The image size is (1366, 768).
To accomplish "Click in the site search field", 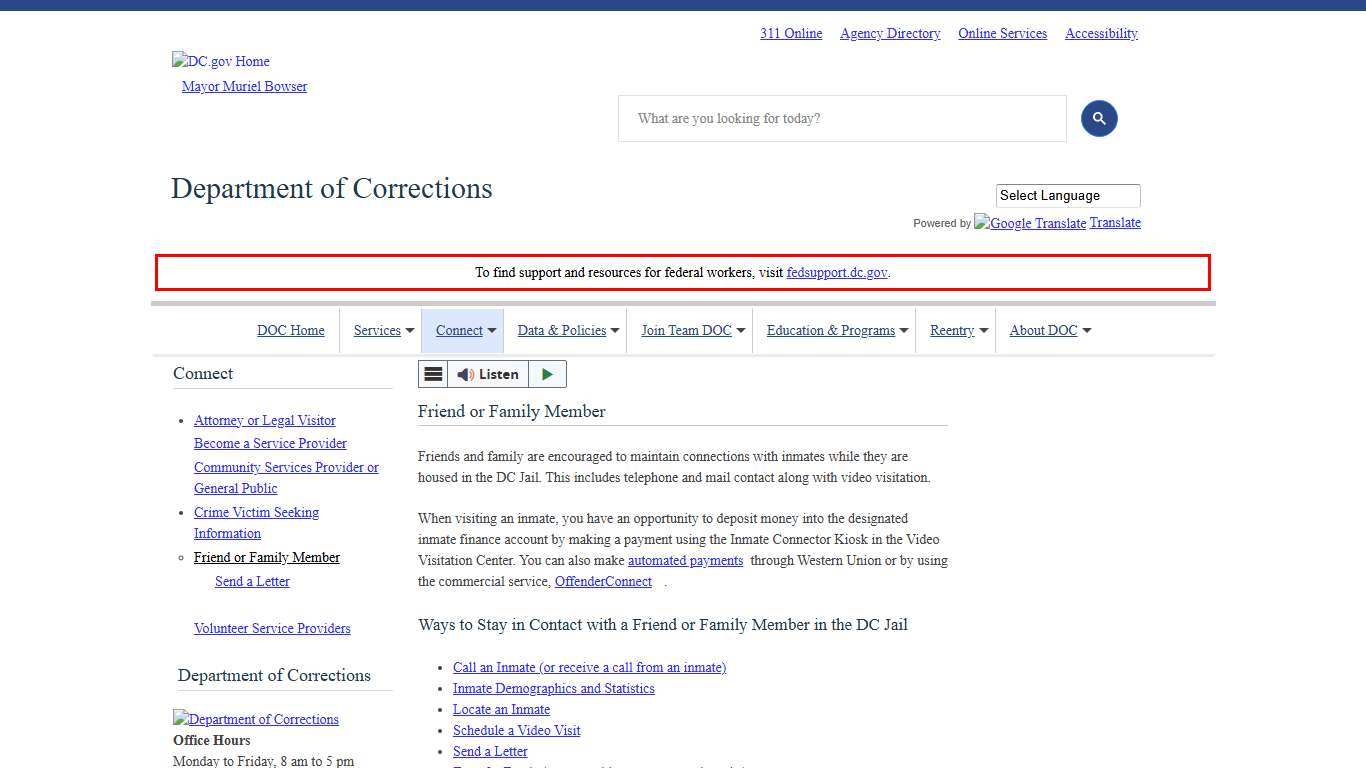I will click(841, 118).
